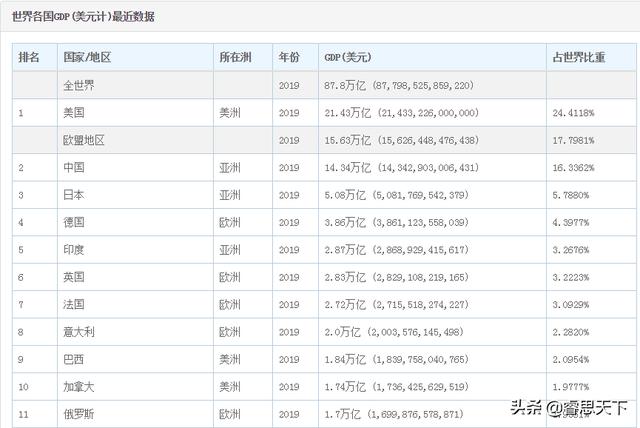Select the 法国 country entry
The width and height of the screenshot is (640, 428).
coord(73,303)
